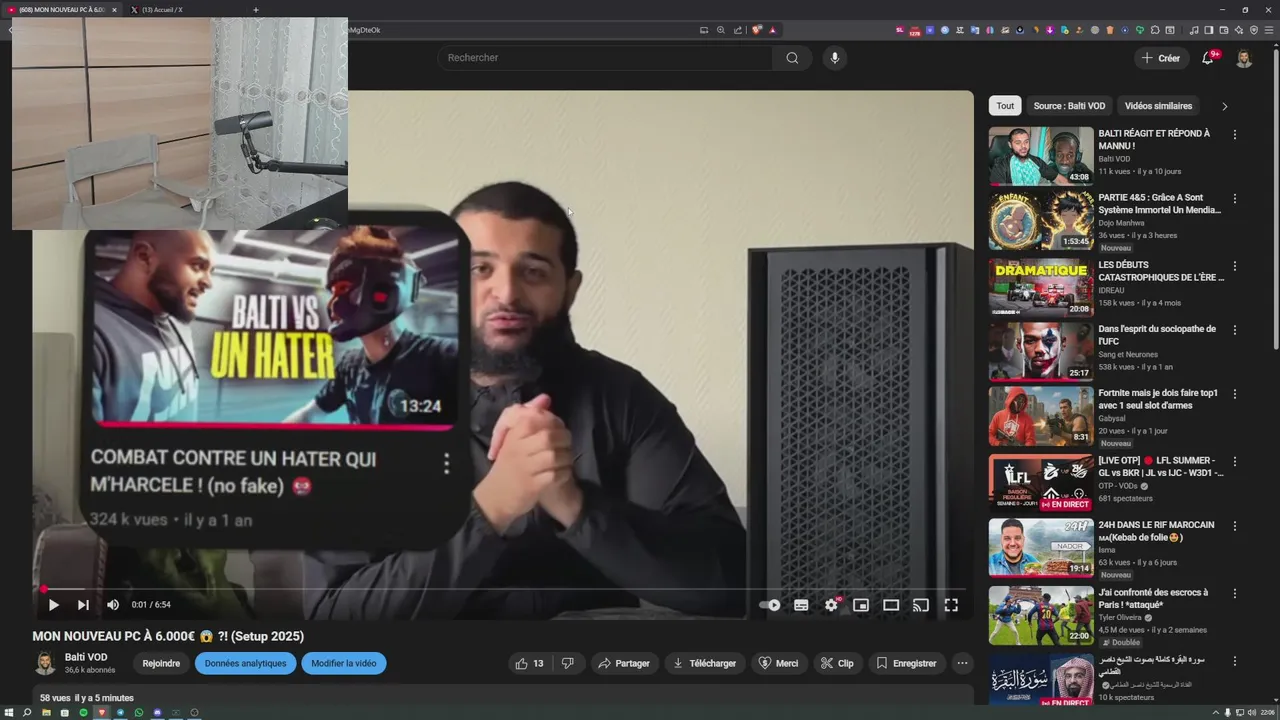Viewport: 1280px width, 720px height.
Task: Focus the Rechercher search field
Action: pyautogui.click(x=605, y=58)
